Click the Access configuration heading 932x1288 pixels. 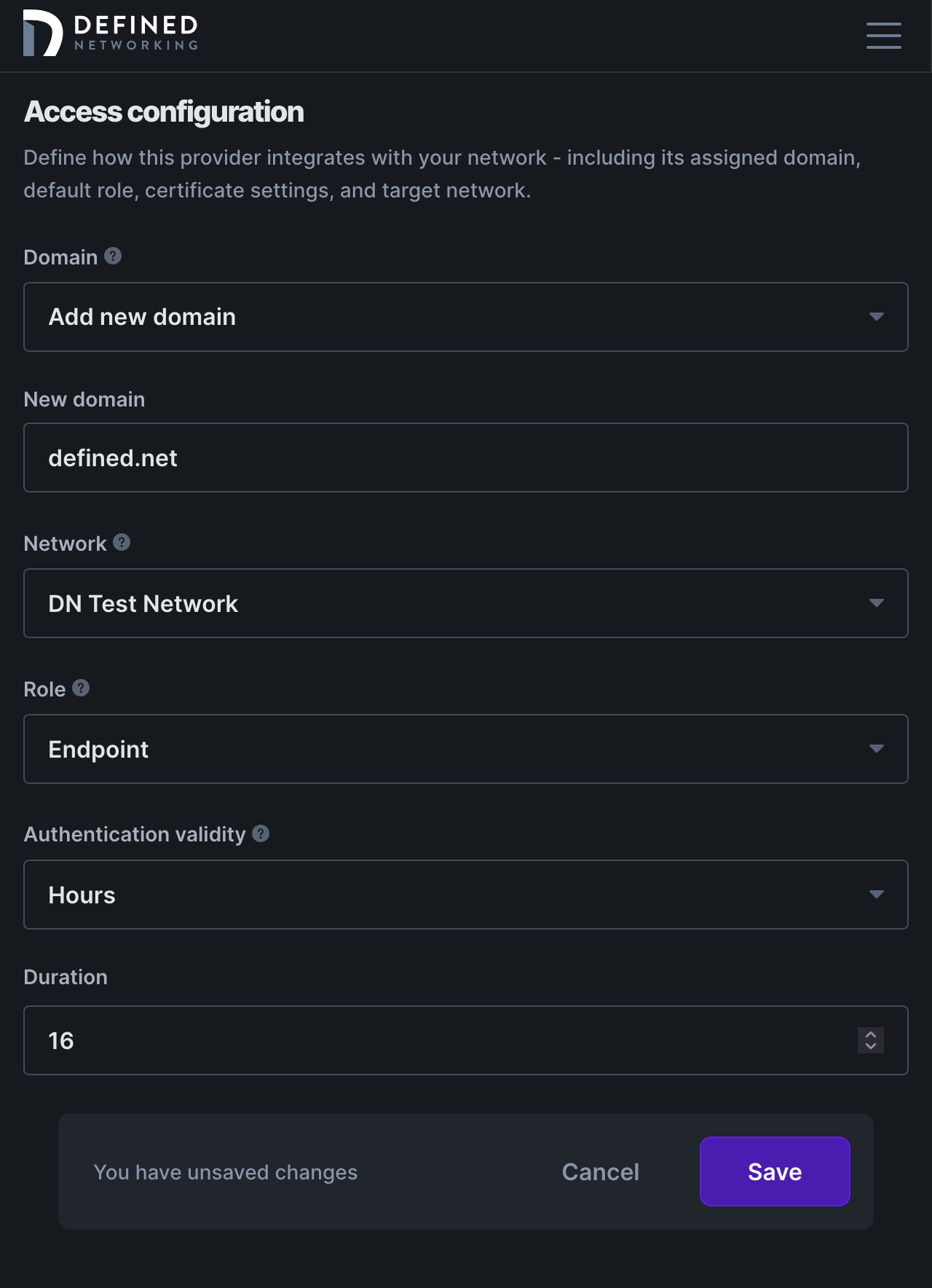pyautogui.click(x=164, y=111)
